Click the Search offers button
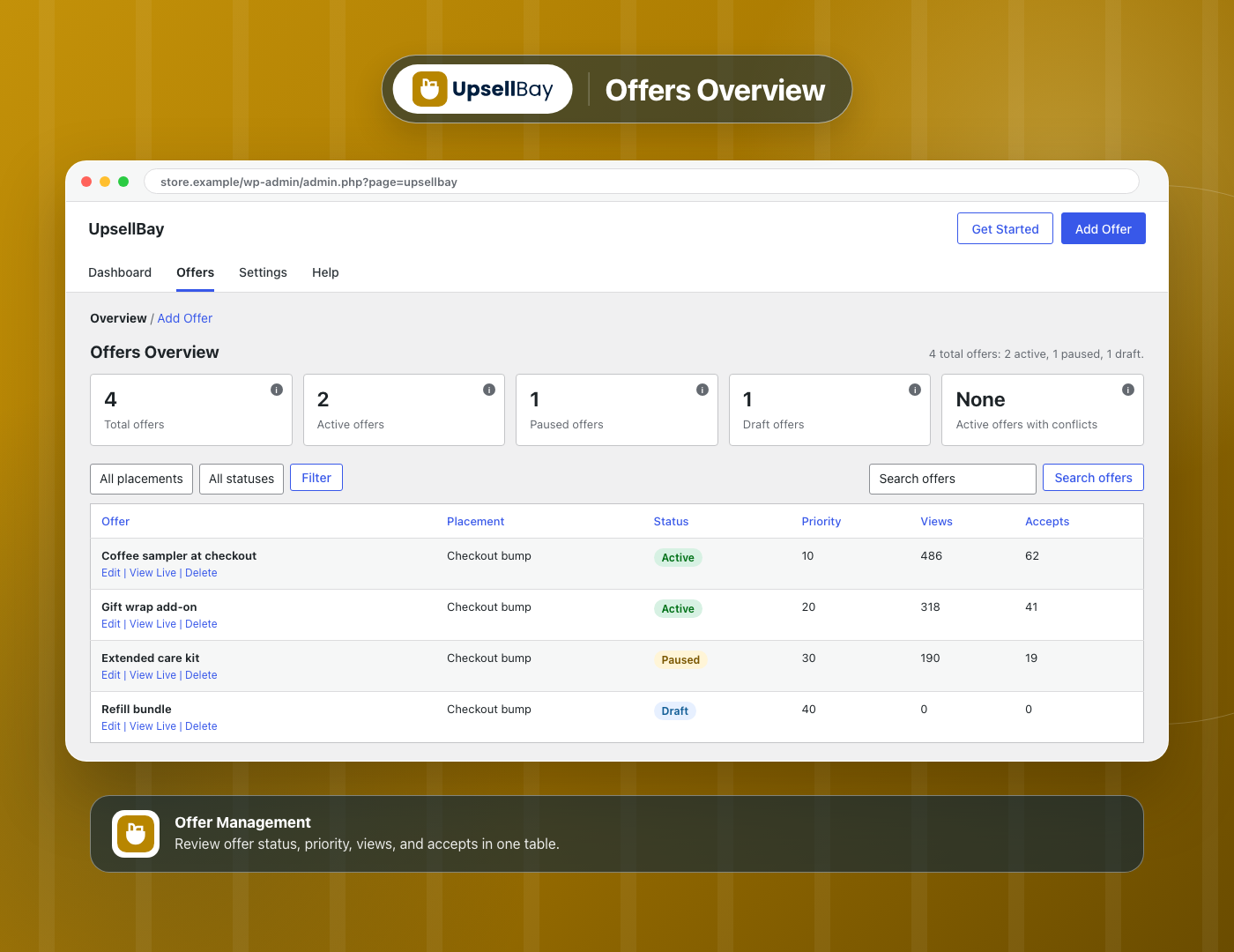This screenshot has height=952, width=1234. click(x=1093, y=478)
